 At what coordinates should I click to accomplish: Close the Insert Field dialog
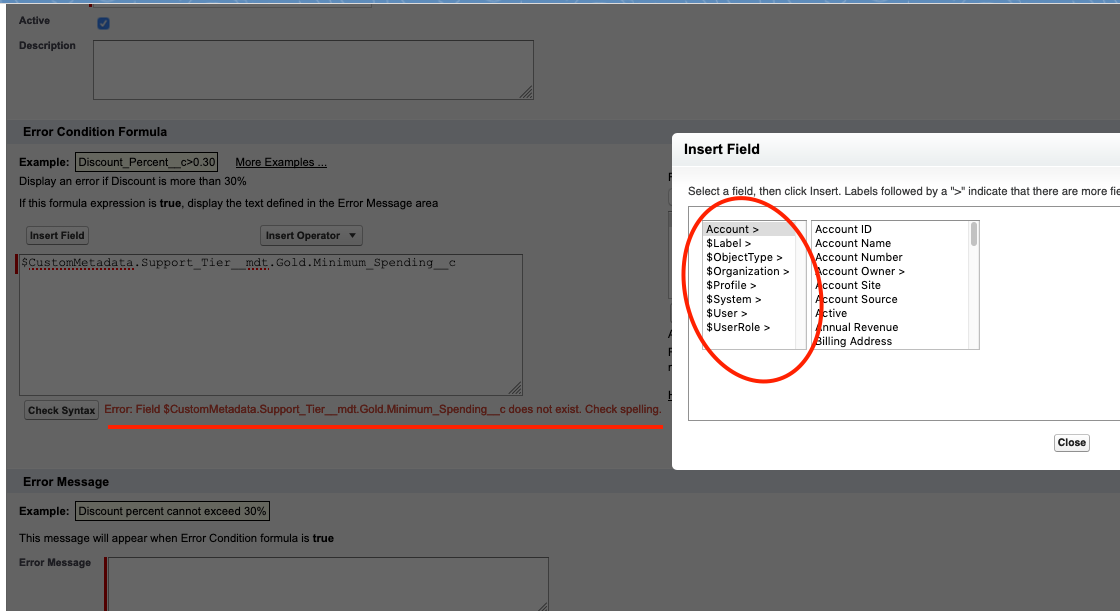1071,442
